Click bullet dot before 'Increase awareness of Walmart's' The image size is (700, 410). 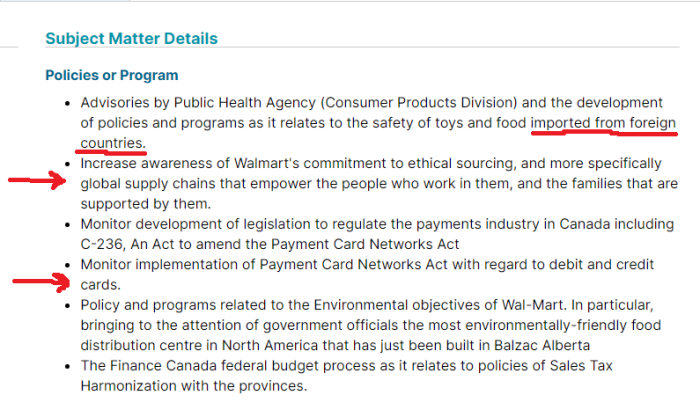[67, 164]
